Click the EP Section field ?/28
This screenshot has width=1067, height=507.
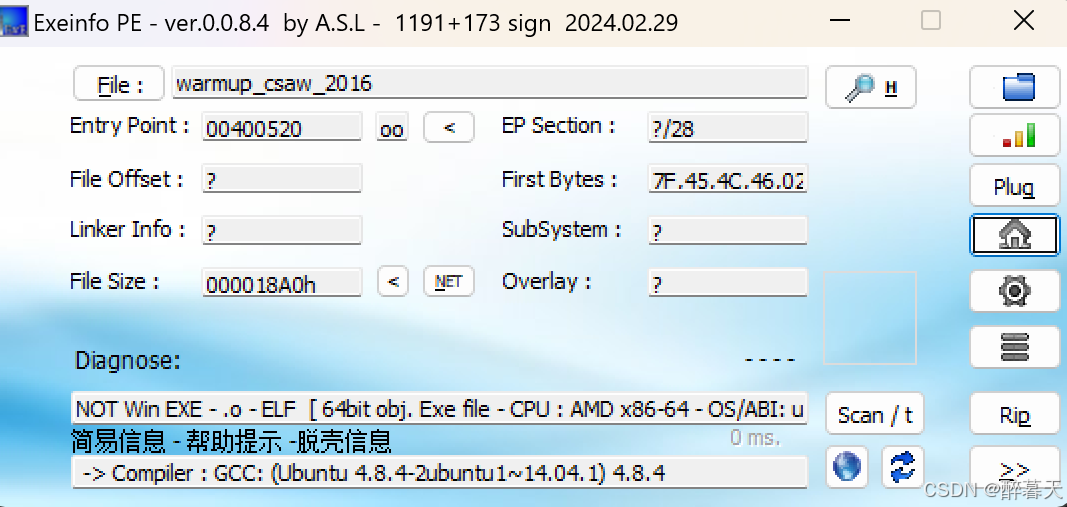727,127
